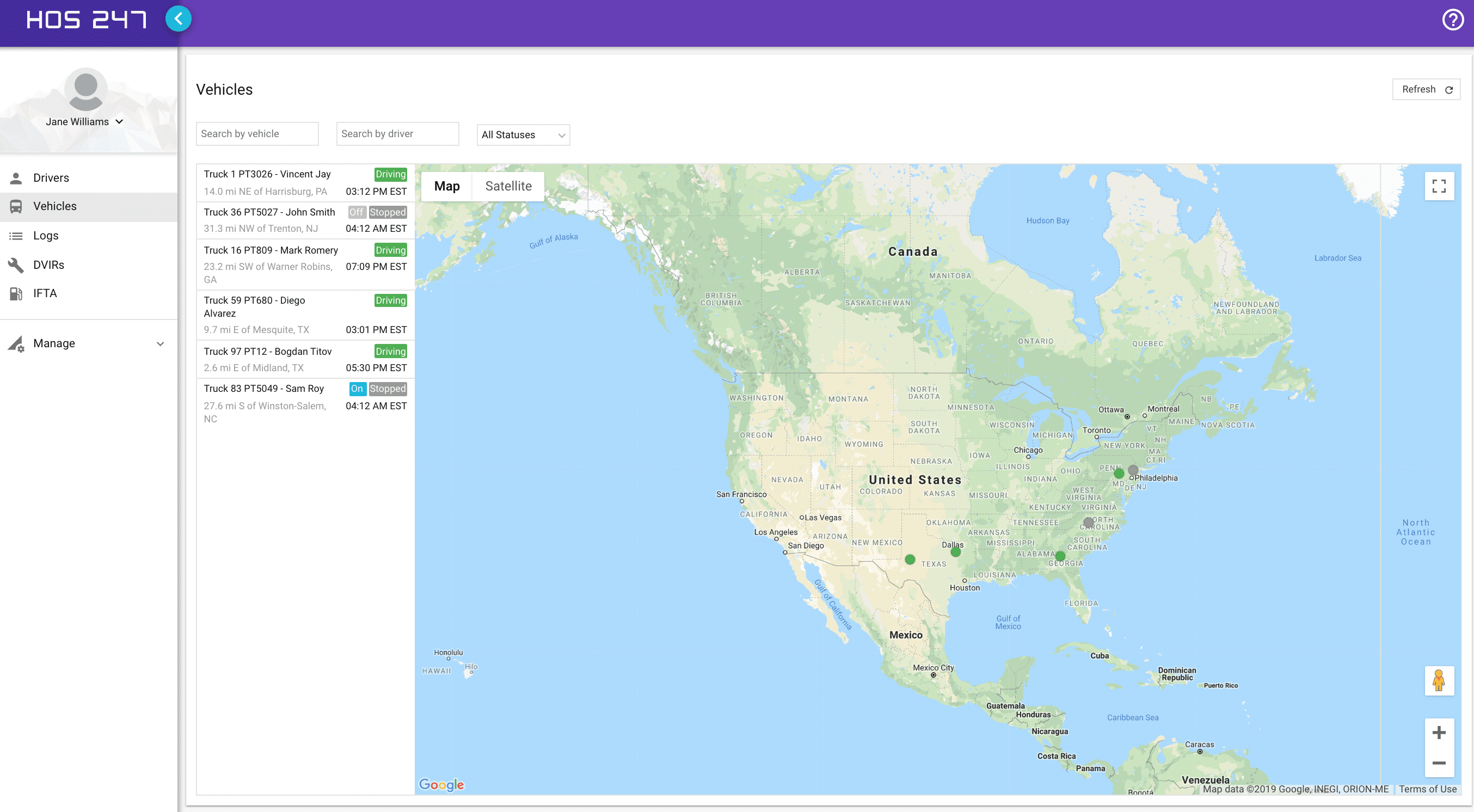
Task: Open the All Statuses dropdown
Action: (522, 135)
